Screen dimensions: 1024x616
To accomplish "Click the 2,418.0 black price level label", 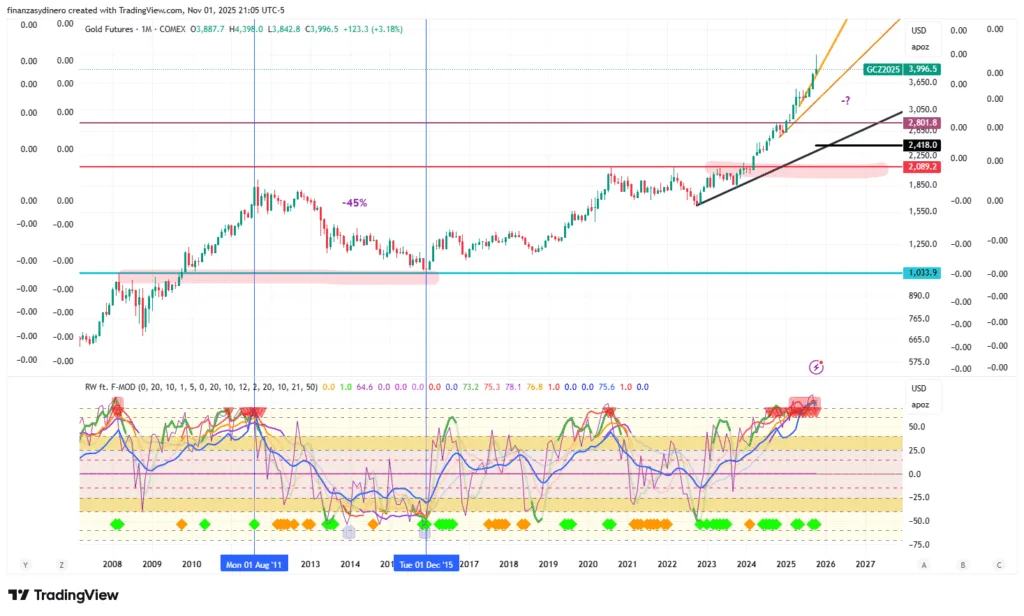I will tap(920, 145).
